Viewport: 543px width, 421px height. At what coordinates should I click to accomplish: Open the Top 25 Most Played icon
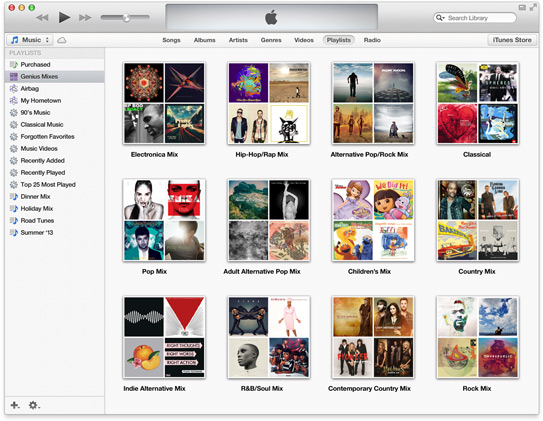[14, 185]
